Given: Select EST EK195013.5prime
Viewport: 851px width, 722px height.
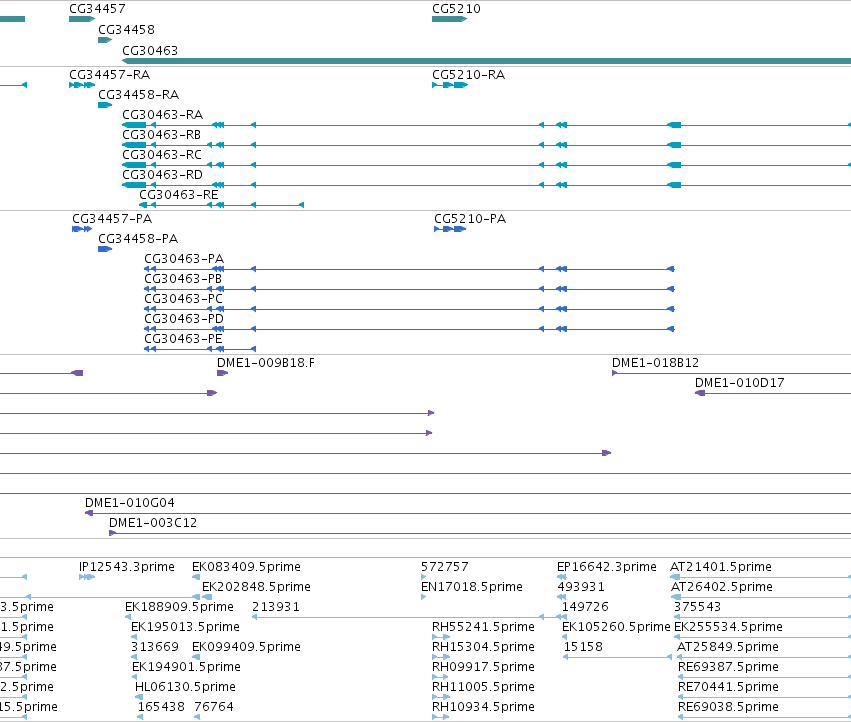Looking at the screenshot, I should tap(185, 627).
